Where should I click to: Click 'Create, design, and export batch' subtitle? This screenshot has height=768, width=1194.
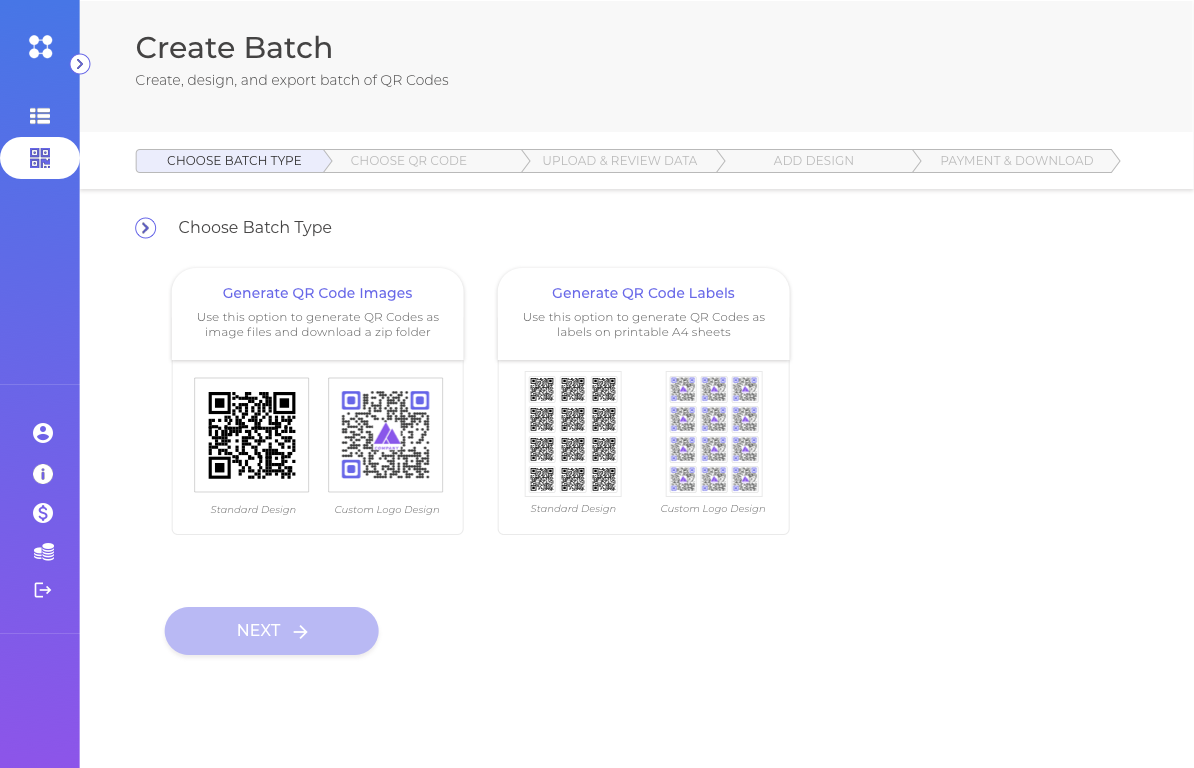click(x=292, y=81)
